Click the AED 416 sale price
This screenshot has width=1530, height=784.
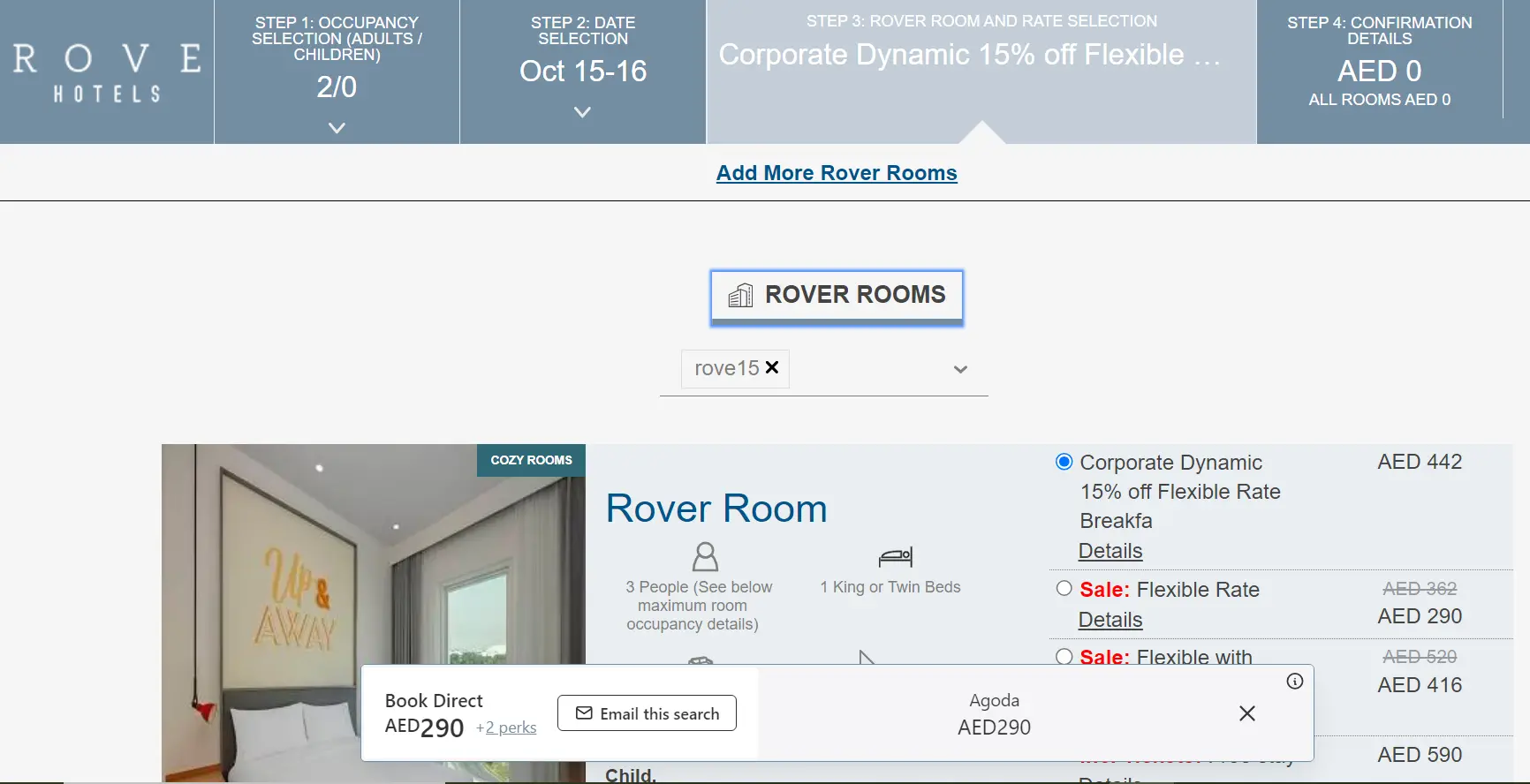point(1420,685)
